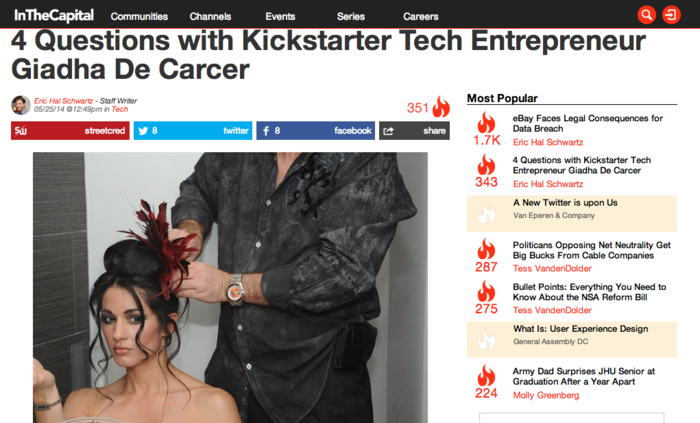Click the login arrow icon
The height and width of the screenshot is (423, 700).
click(x=671, y=15)
